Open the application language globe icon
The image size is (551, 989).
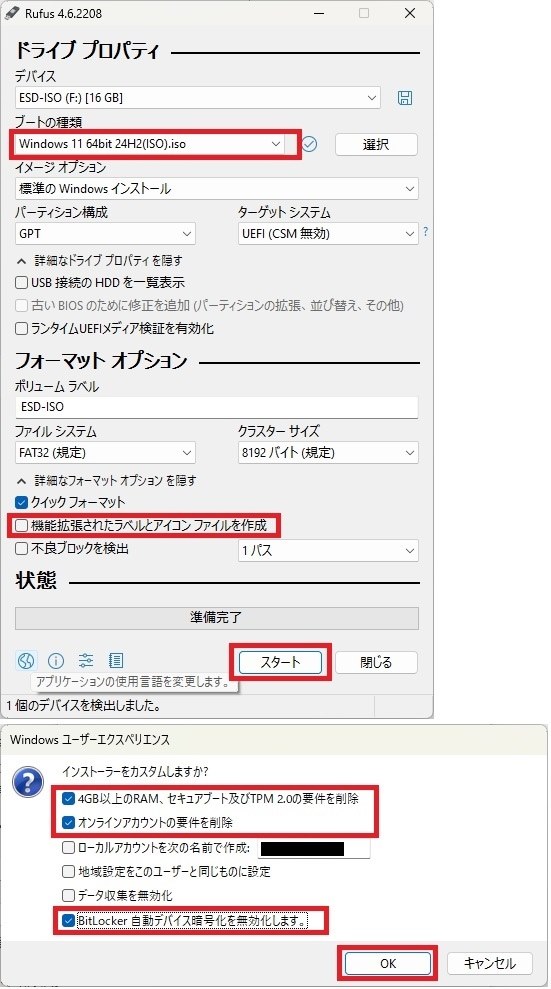[26, 660]
